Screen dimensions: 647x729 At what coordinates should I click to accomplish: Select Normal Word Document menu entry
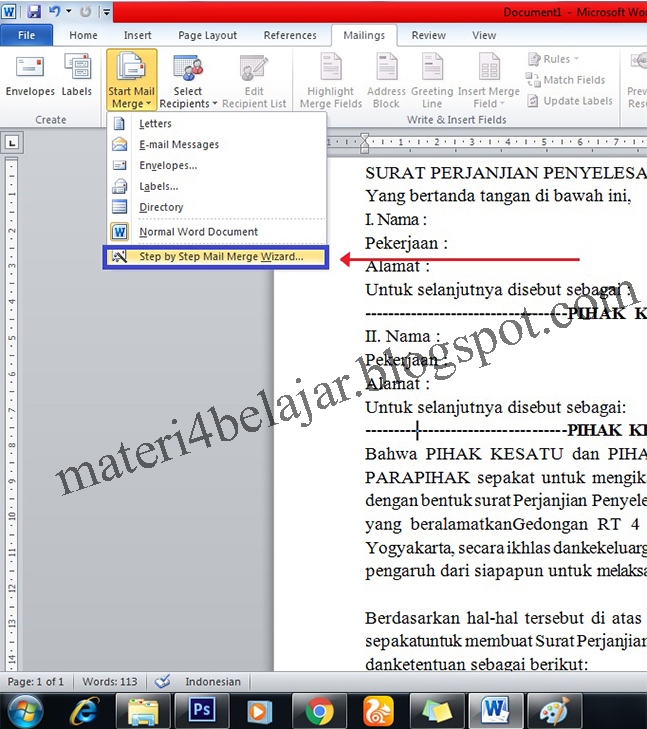217,232
